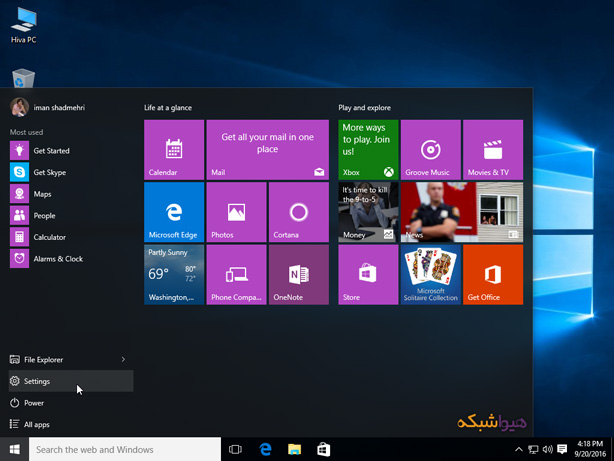
Task: Open the Microsoft Solitaire Collection tile
Action: [x=430, y=275]
